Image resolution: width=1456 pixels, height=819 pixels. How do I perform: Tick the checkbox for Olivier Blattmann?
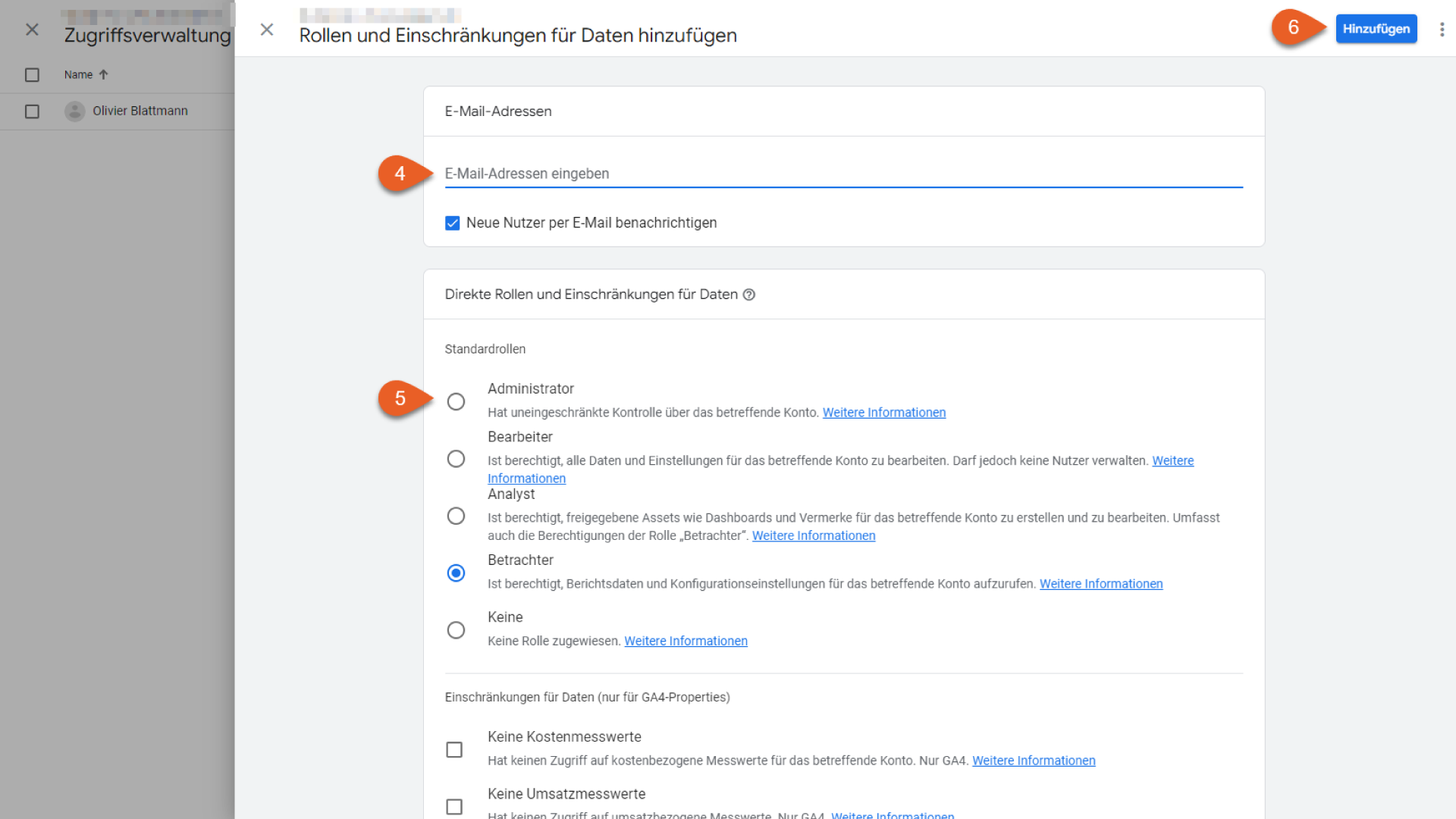(32, 111)
